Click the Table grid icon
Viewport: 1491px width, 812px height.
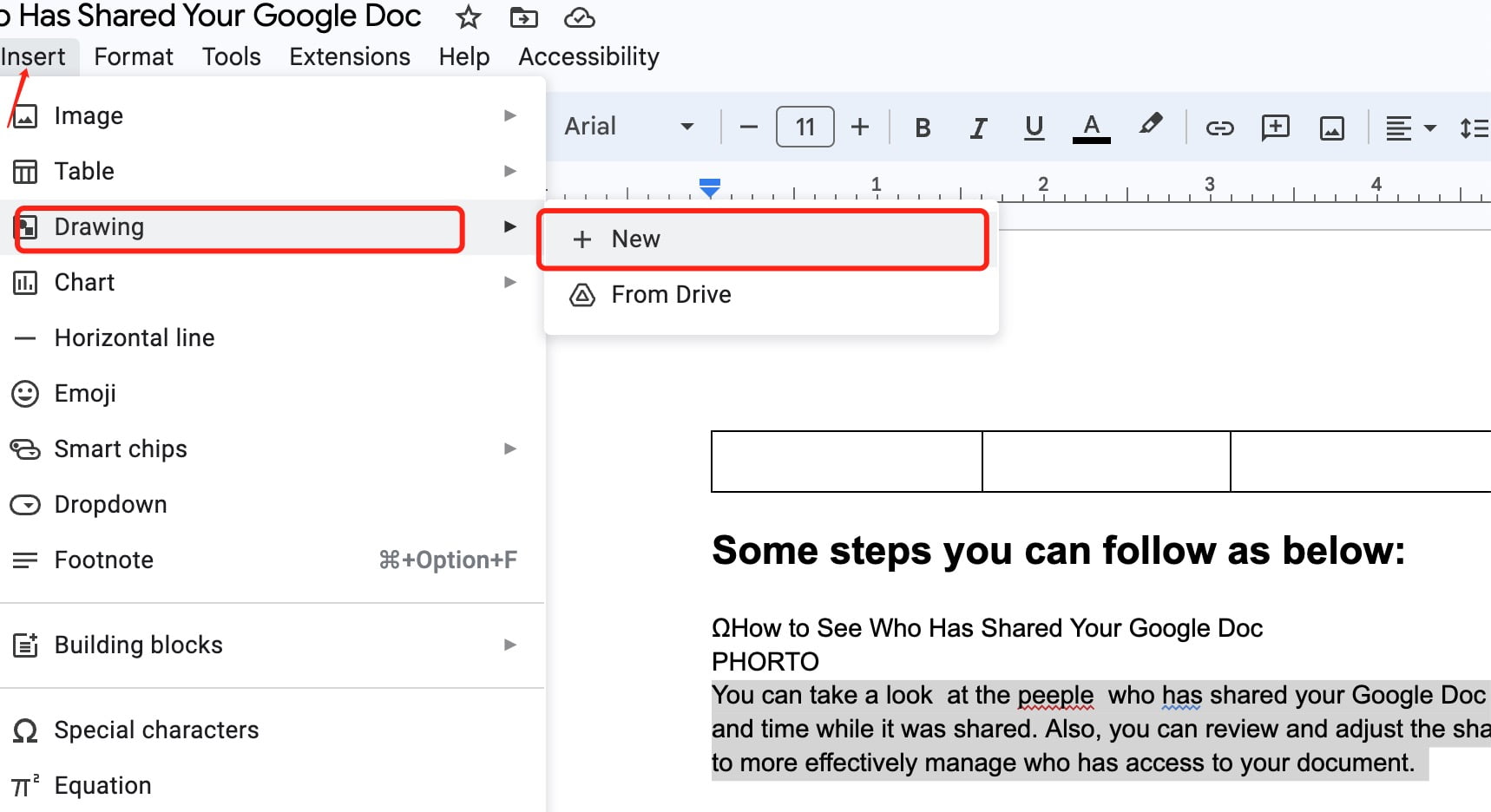pyautogui.click(x=25, y=172)
